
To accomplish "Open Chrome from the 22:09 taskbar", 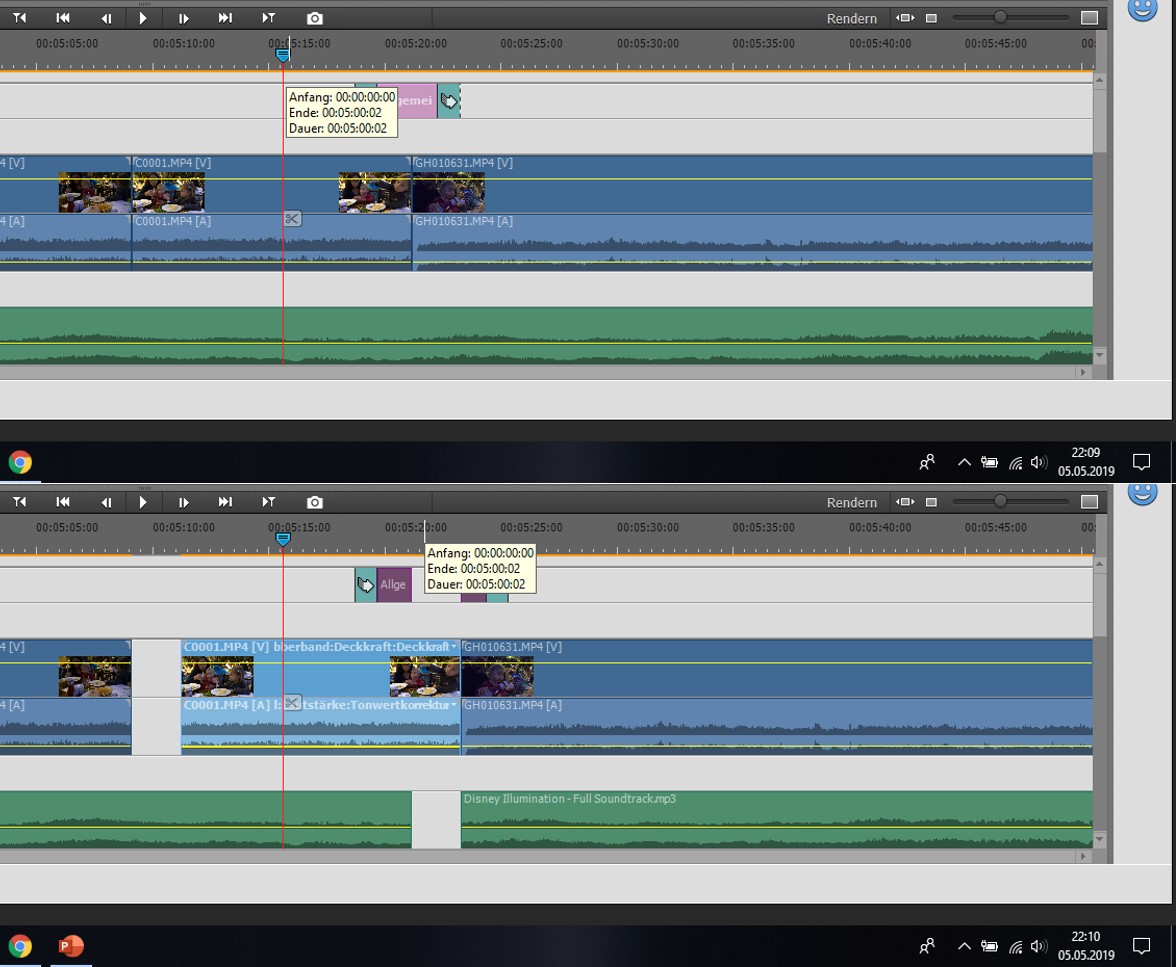I will [x=20, y=462].
